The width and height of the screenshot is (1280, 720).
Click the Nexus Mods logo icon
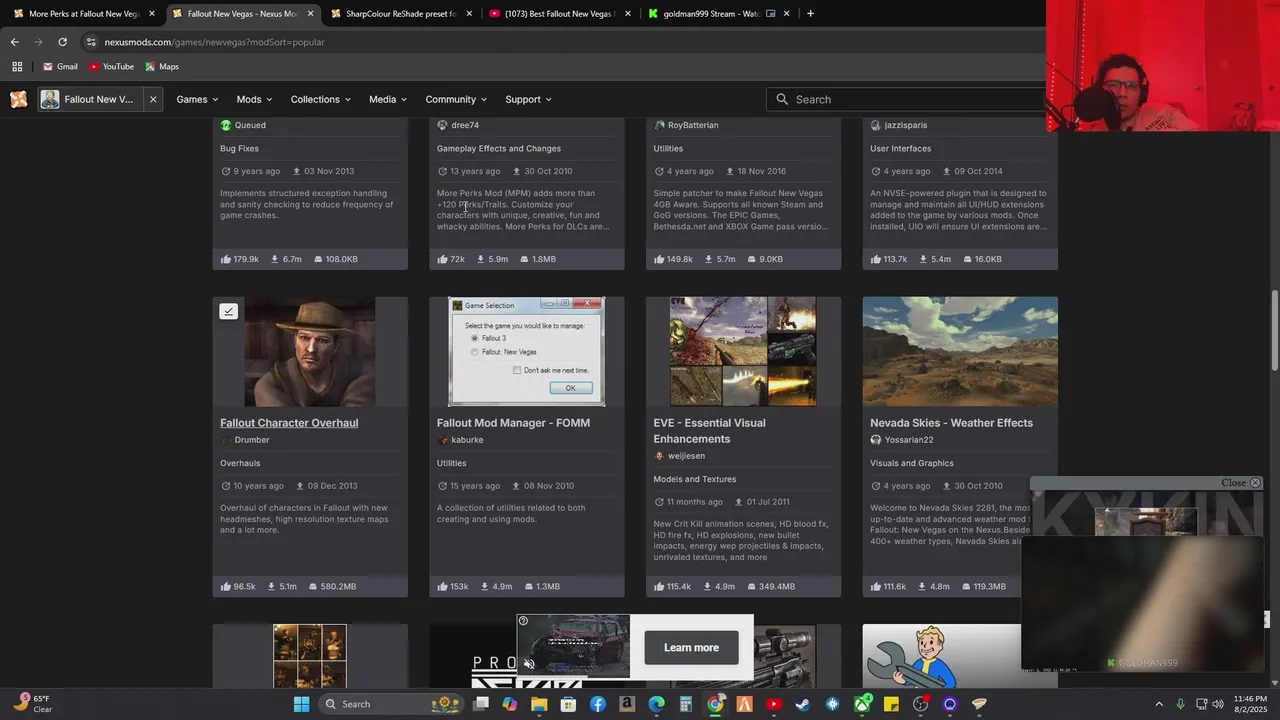(18, 99)
